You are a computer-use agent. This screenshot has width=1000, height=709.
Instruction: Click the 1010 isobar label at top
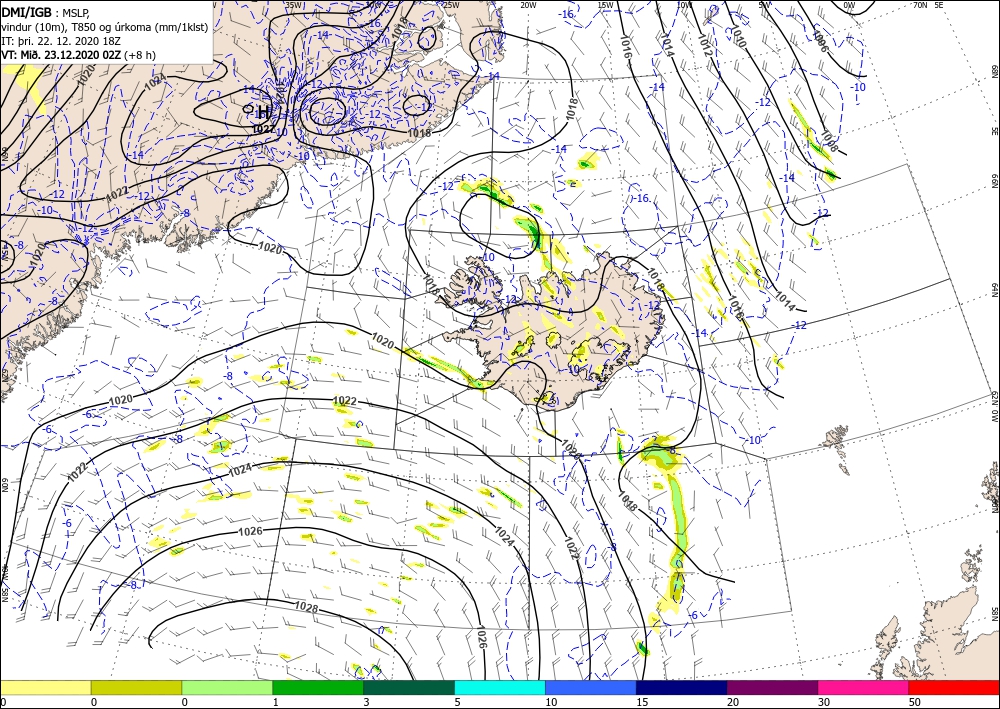(x=737, y=36)
